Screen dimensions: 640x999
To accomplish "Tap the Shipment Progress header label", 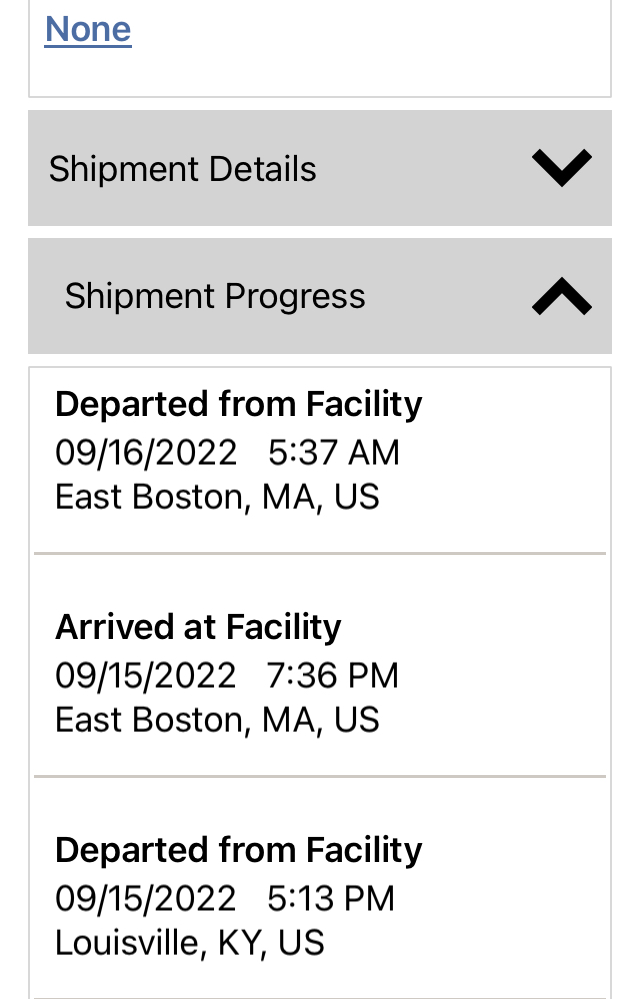I will tap(215, 297).
